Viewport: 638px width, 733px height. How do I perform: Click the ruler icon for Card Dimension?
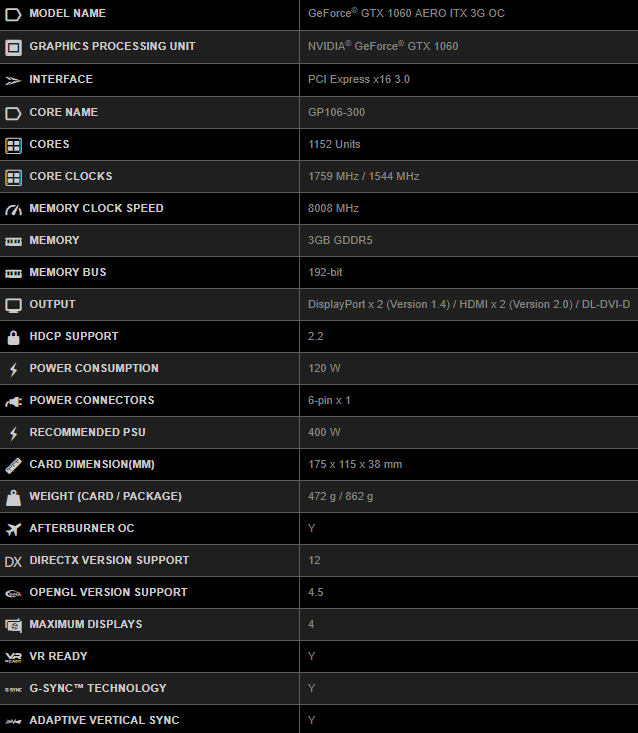13,465
